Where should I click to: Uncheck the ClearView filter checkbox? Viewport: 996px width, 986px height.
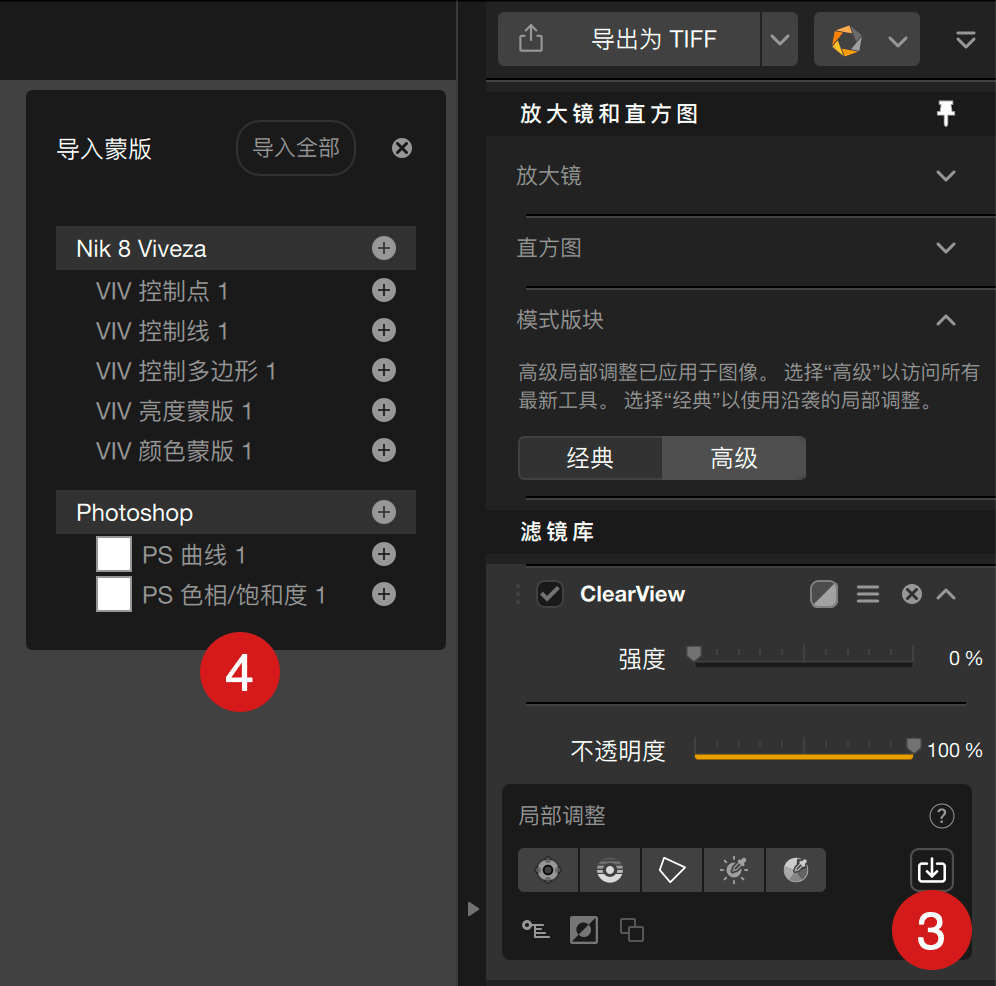(x=549, y=594)
